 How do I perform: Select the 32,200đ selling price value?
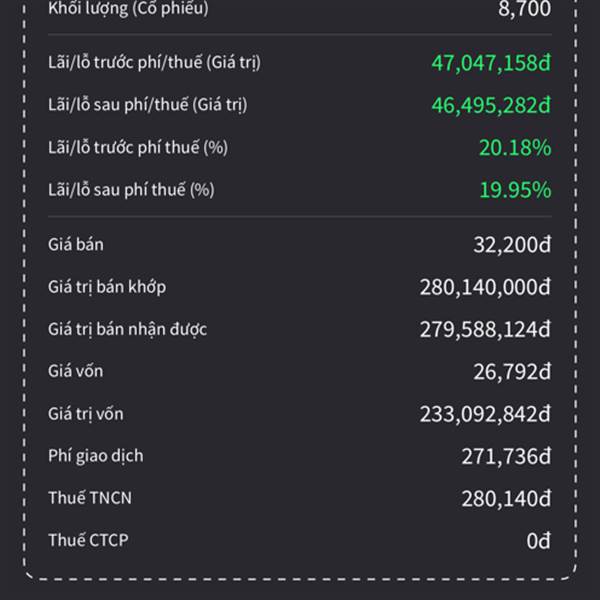point(512,245)
